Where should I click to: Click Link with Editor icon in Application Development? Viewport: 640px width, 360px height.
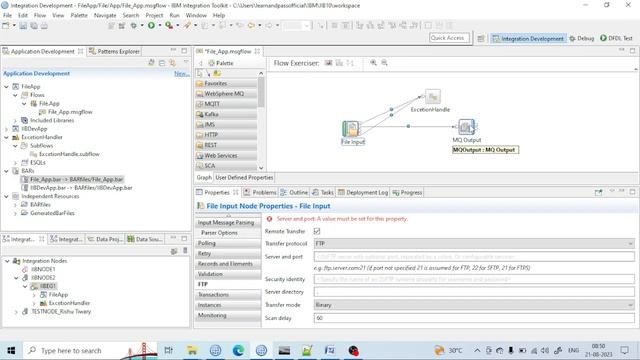click(173, 62)
